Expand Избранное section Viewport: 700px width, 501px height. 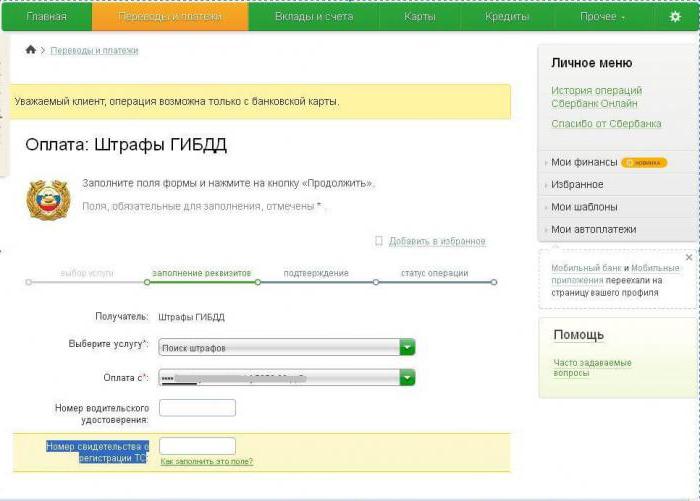click(577, 184)
